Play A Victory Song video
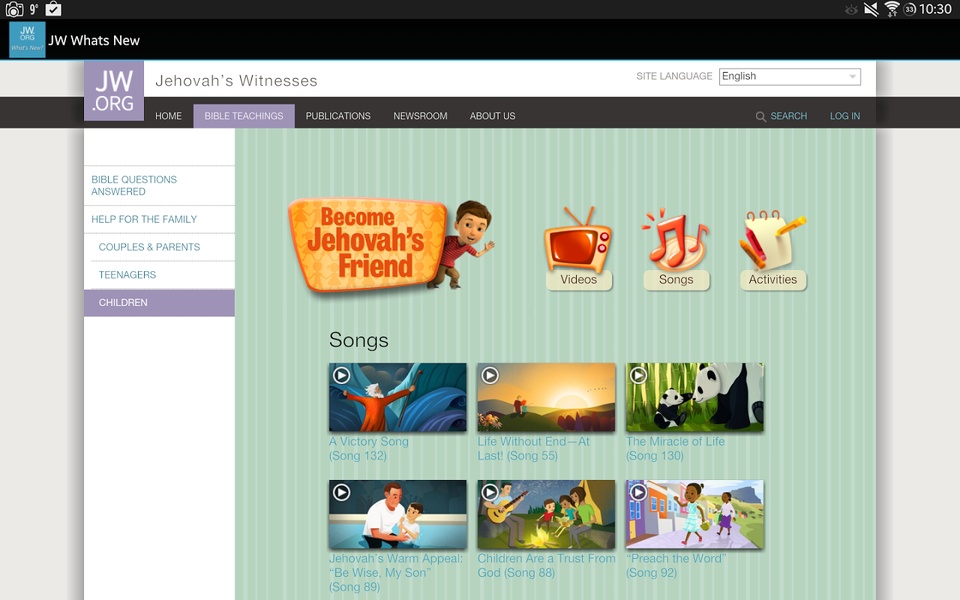The image size is (960, 600). pyautogui.click(x=397, y=397)
